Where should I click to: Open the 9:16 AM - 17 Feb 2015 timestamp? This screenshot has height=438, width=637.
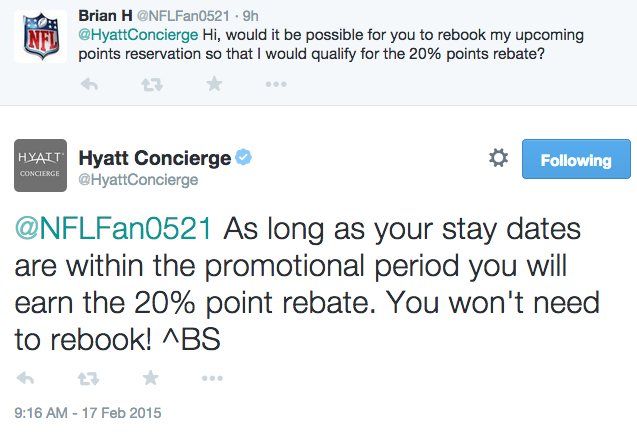click(x=88, y=413)
